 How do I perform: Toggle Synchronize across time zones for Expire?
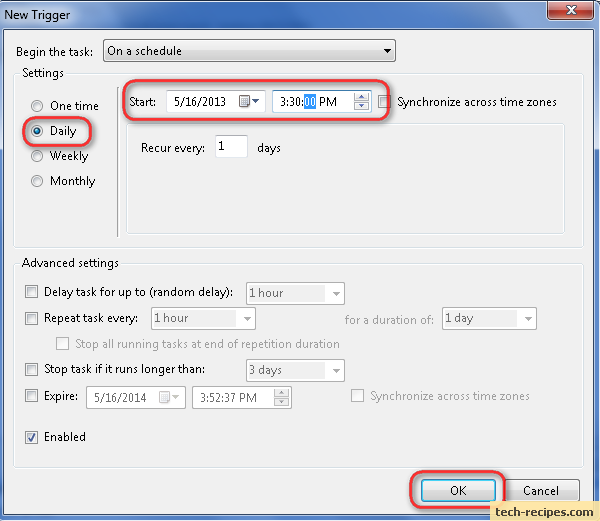[x=357, y=396]
